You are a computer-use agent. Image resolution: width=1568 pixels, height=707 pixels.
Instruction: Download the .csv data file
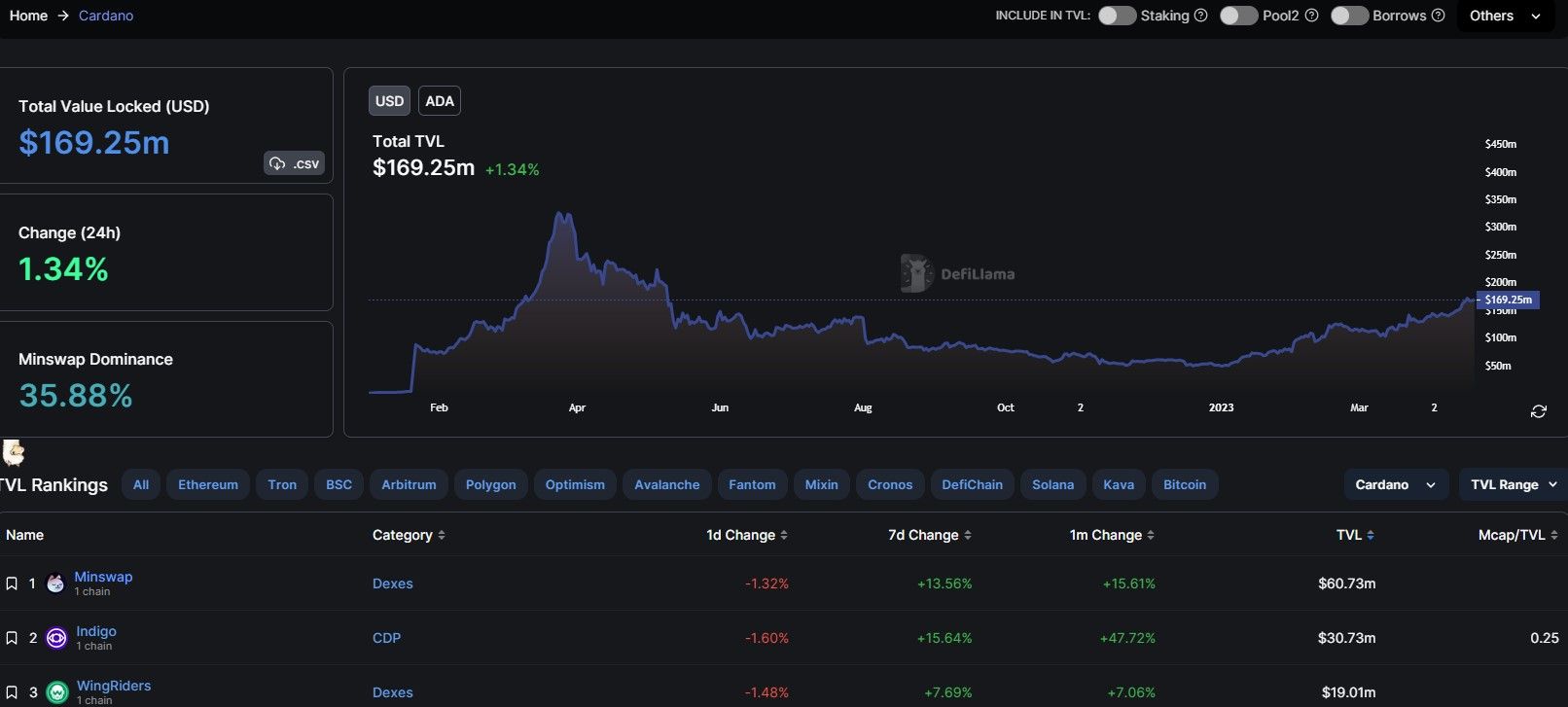(x=294, y=163)
